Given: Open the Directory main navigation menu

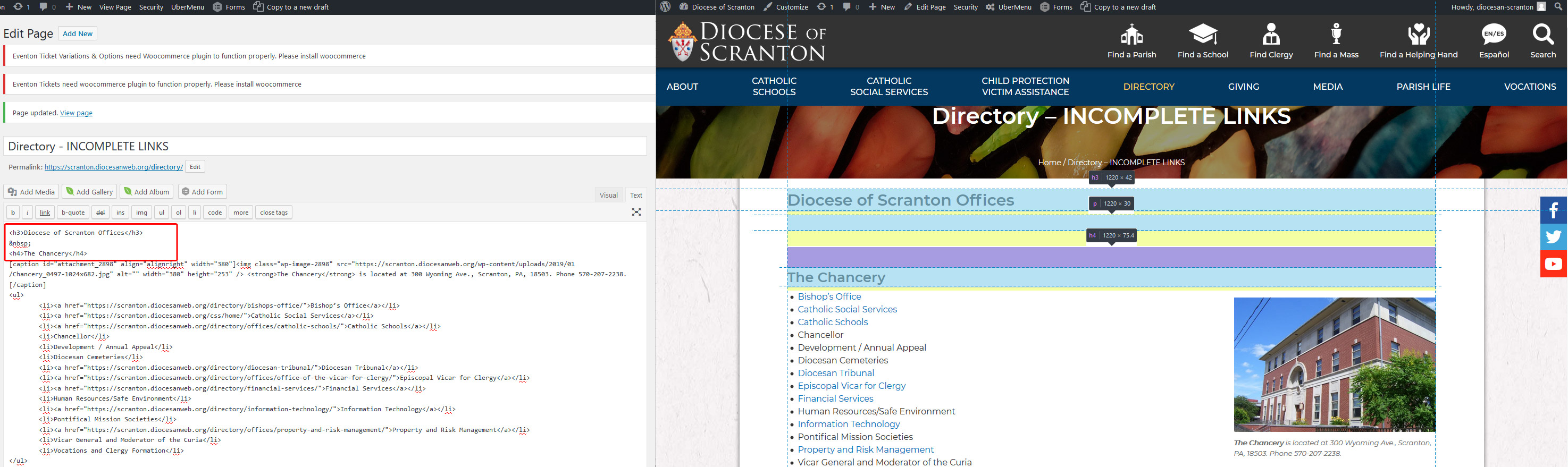Looking at the screenshot, I should coord(1148,87).
